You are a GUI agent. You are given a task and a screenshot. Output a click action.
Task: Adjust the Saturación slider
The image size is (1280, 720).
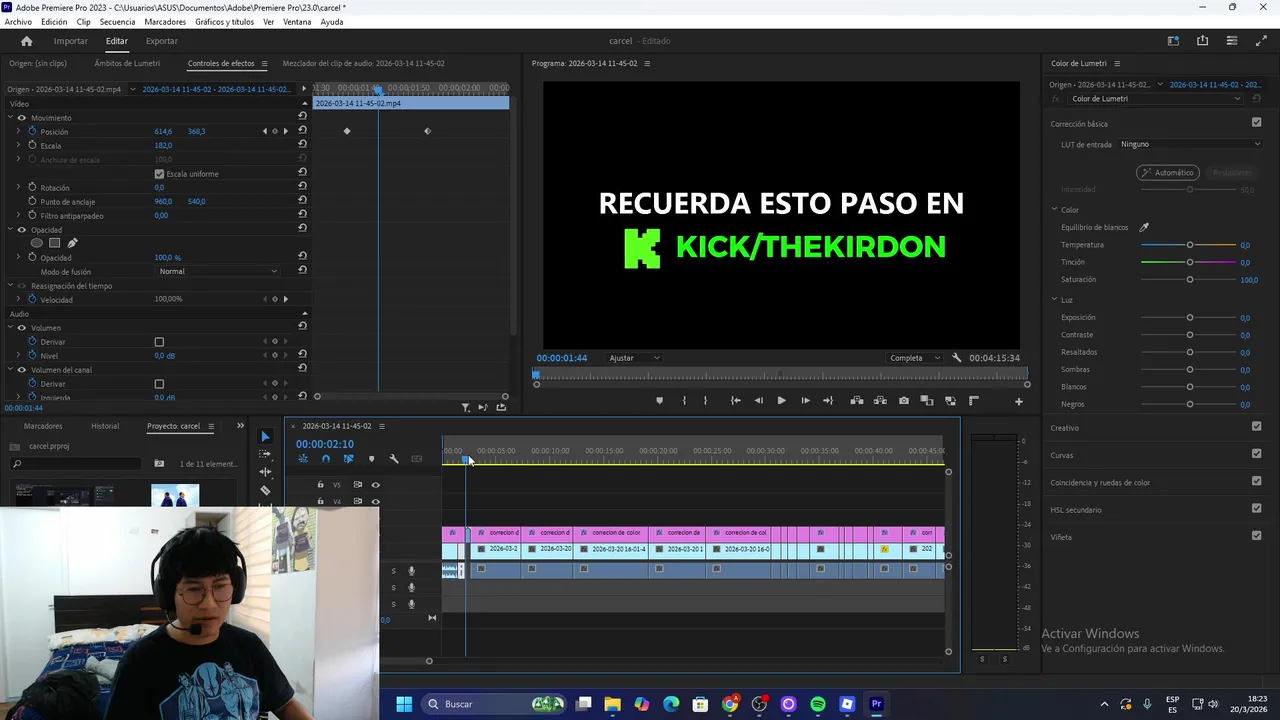[1189, 280]
